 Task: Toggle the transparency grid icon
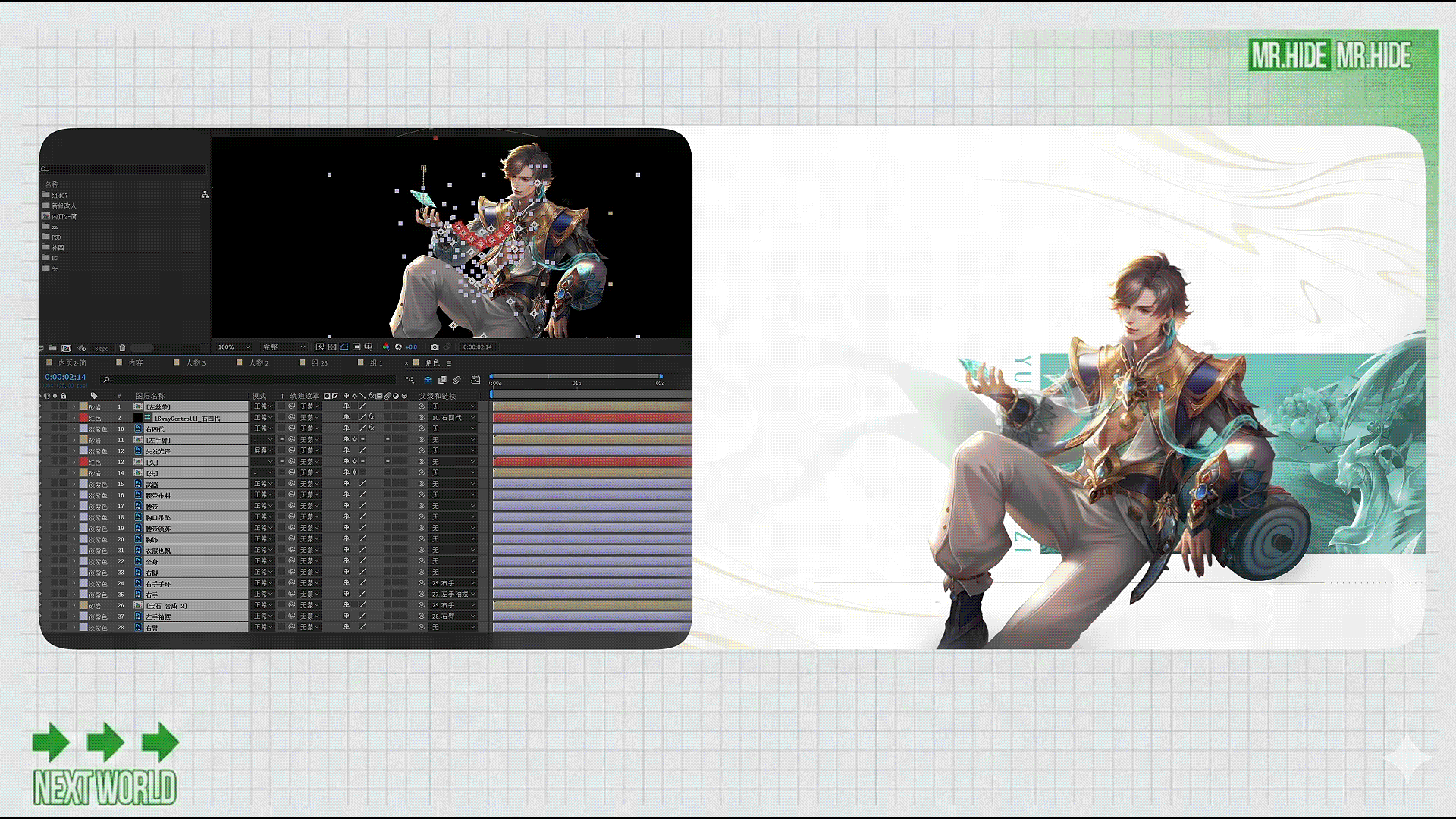click(x=332, y=347)
